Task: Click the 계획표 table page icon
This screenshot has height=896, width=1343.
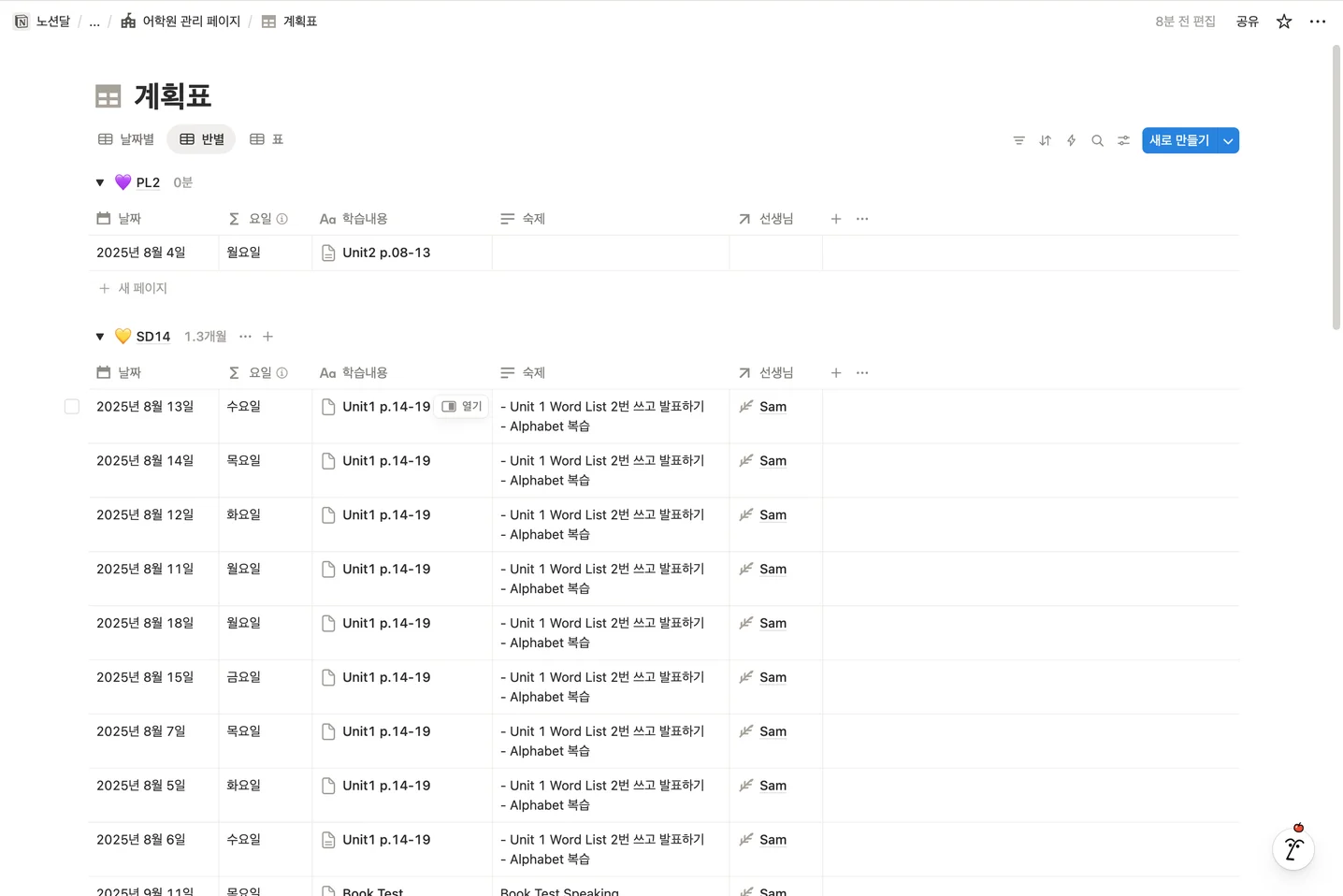Action: [267, 21]
